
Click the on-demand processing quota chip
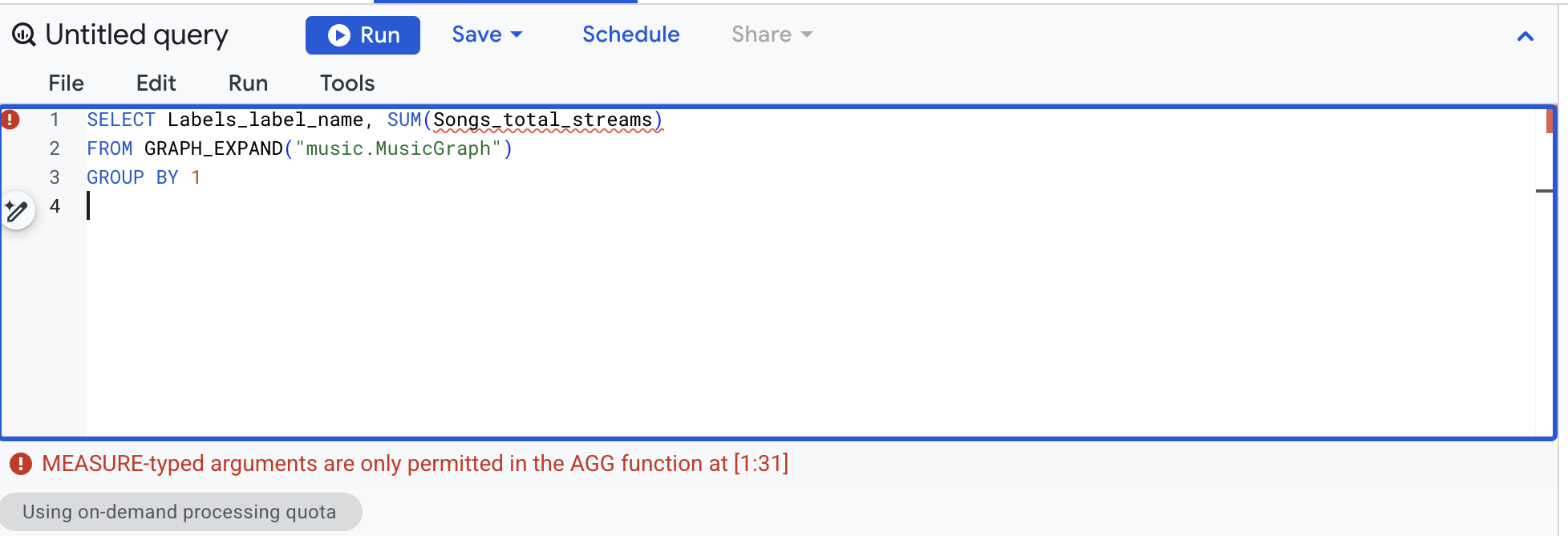180,512
